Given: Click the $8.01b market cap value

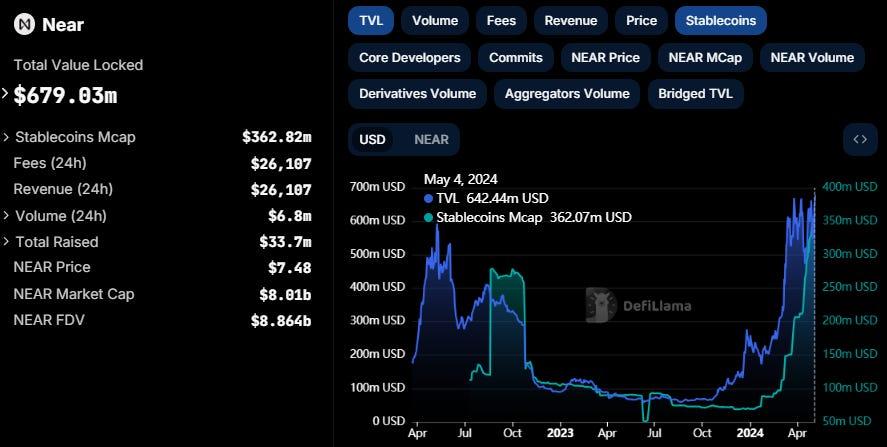Looking at the screenshot, I should 285,294.
